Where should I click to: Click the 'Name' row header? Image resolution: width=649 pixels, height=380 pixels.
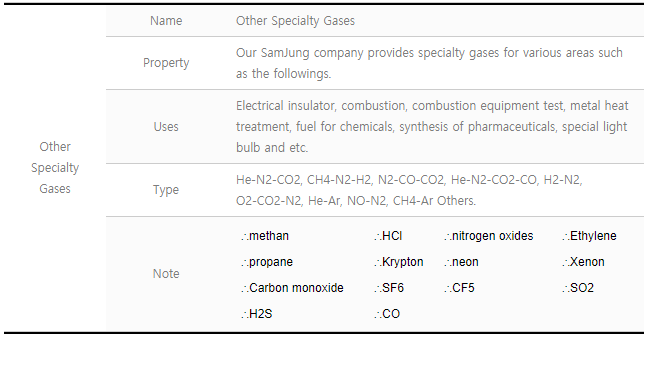click(x=166, y=21)
